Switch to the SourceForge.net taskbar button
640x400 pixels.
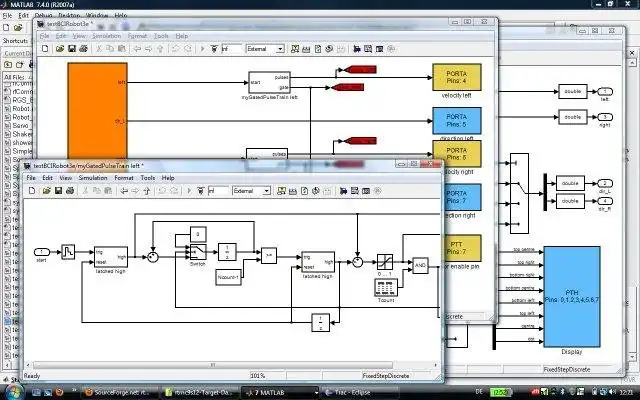coord(120,392)
